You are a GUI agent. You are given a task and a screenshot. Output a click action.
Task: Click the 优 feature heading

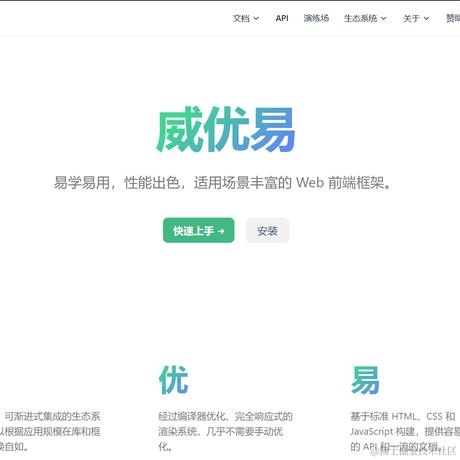[x=174, y=380]
